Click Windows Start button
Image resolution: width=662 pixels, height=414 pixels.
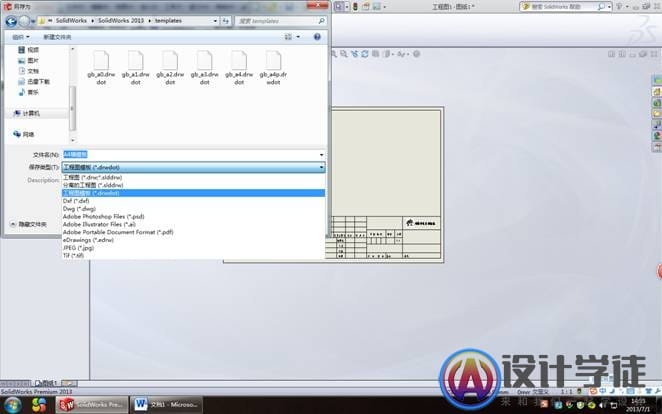12,405
